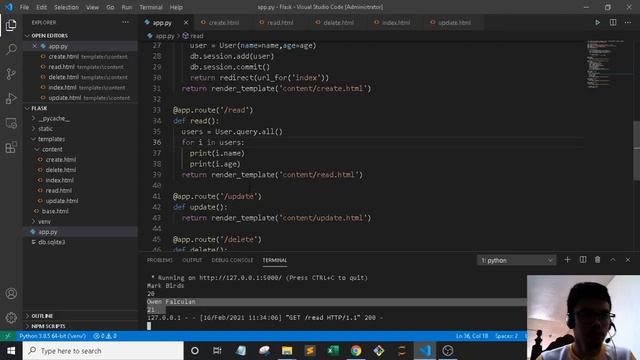Kill the terminal with trash icon
Viewport: 640px width, 360px height.
[597, 260]
